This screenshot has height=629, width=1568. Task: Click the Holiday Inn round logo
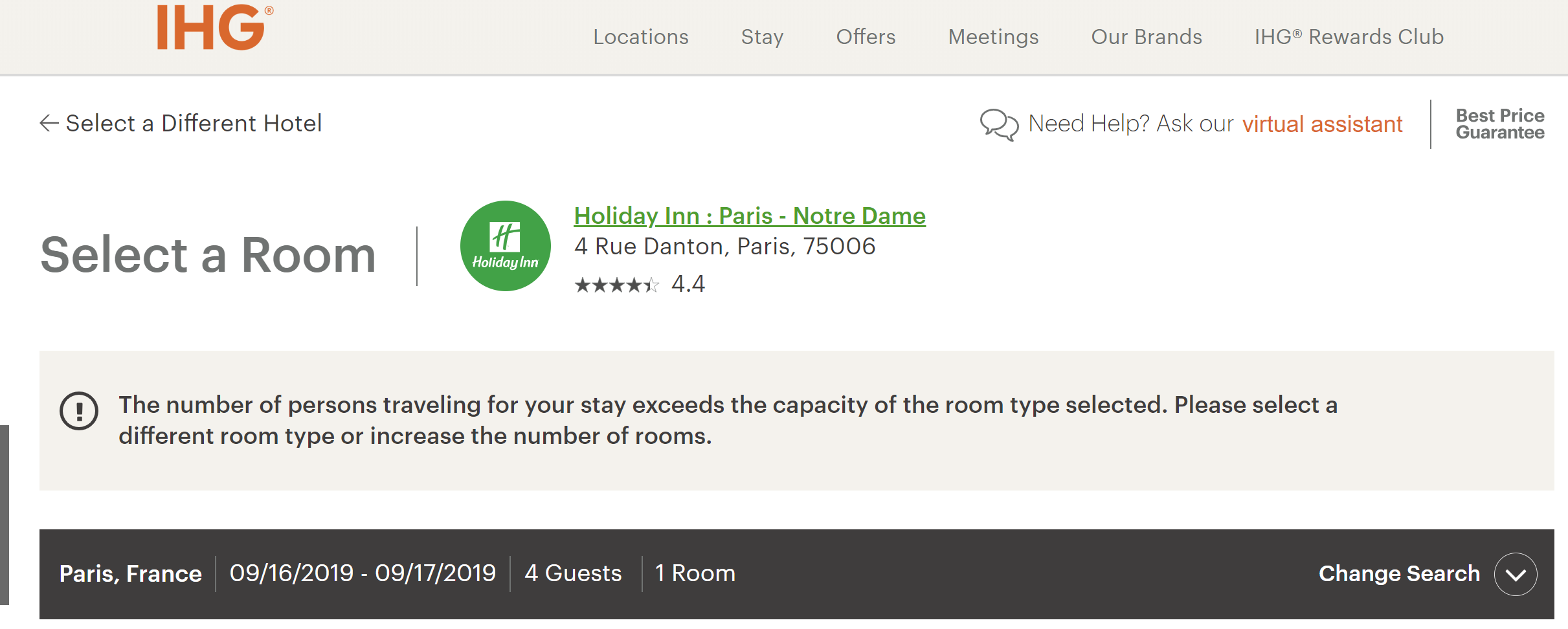[x=505, y=246]
